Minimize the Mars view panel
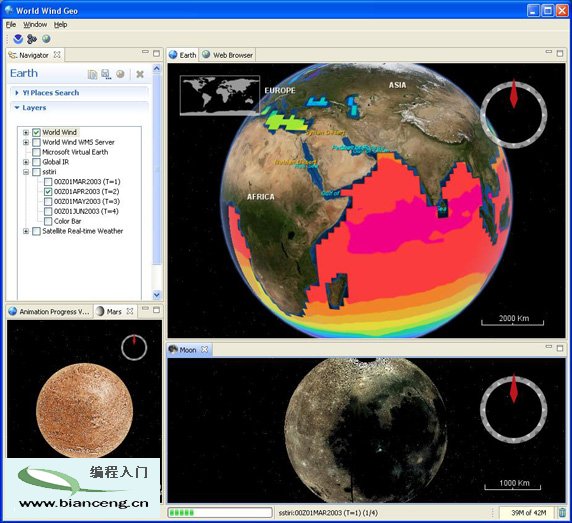Screen dimensions: 572x523 tap(145, 309)
